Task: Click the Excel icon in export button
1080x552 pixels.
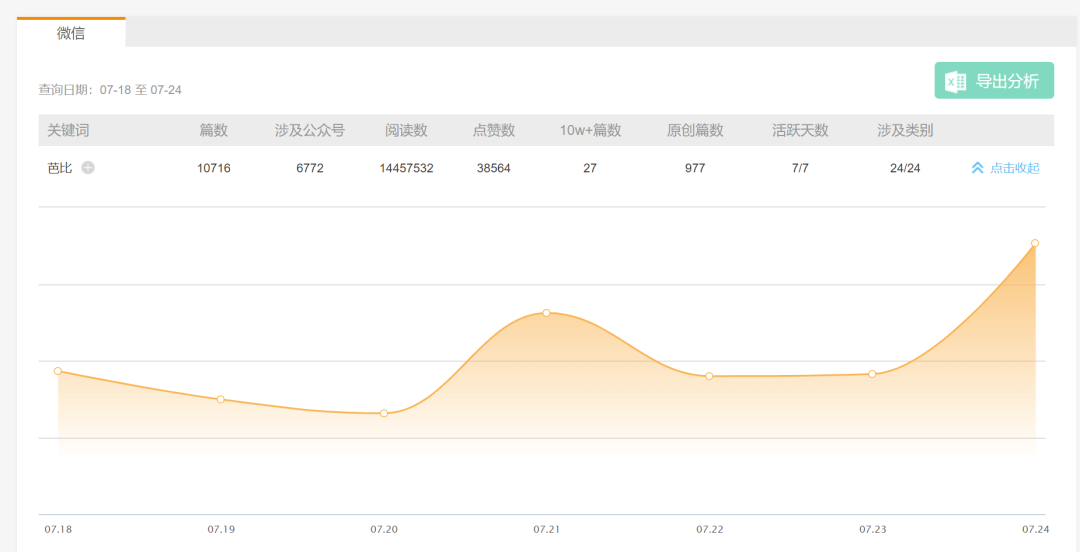Action: (x=956, y=82)
